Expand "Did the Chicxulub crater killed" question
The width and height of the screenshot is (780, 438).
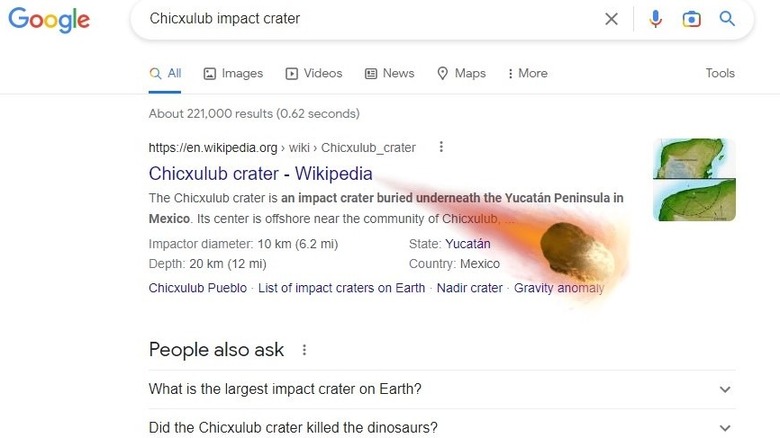pos(725,428)
